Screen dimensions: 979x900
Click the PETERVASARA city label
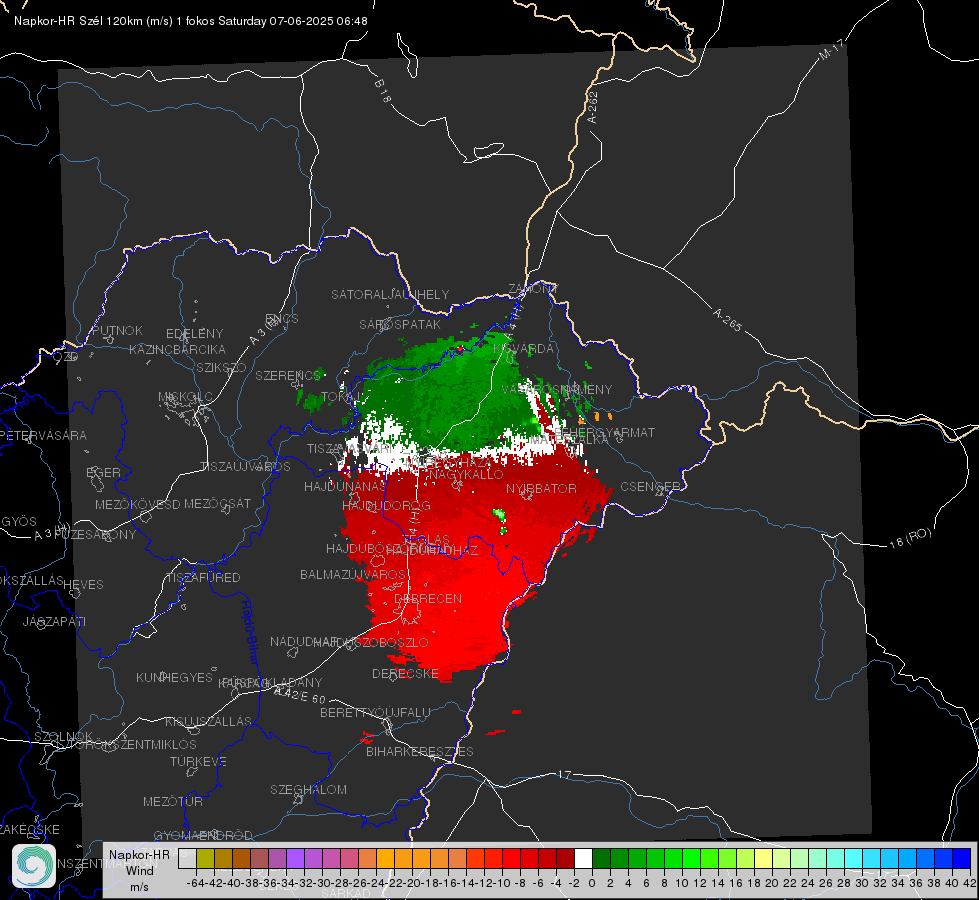pyautogui.click(x=43, y=435)
